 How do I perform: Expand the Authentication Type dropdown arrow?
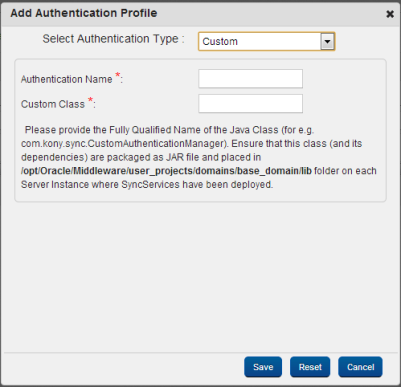(x=327, y=42)
